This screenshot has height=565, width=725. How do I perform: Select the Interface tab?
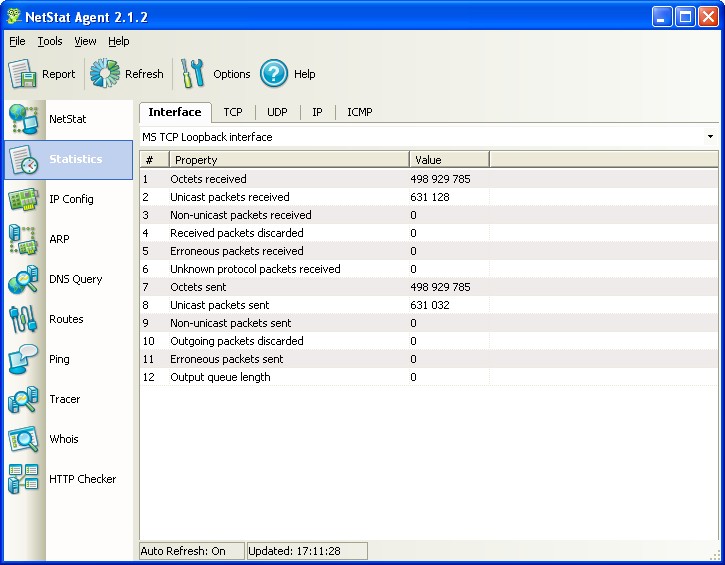click(x=175, y=112)
